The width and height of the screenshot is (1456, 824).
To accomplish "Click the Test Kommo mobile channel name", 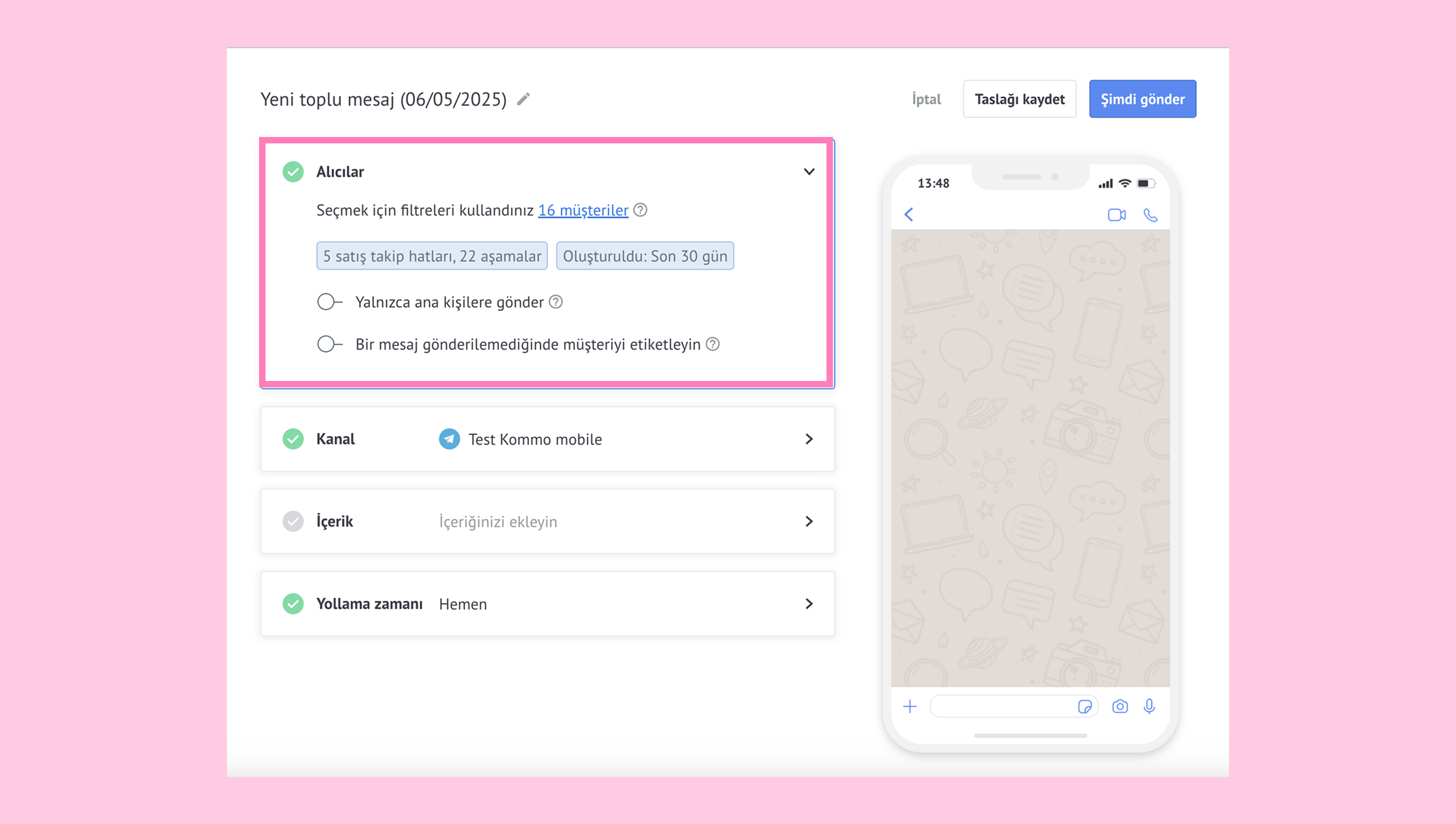I will point(535,439).
